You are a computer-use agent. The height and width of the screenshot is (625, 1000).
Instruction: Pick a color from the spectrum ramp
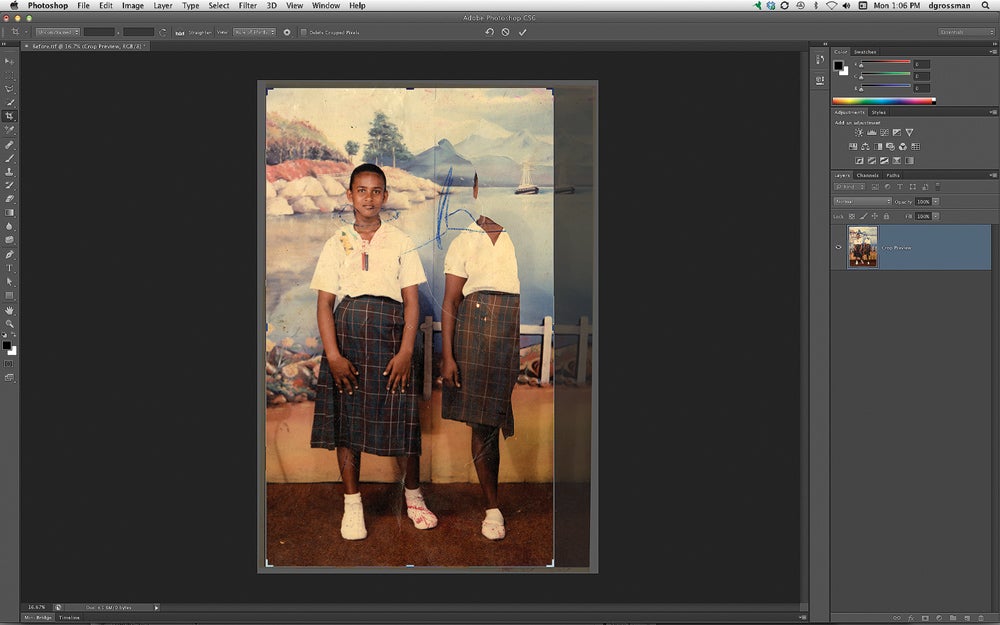883,101
